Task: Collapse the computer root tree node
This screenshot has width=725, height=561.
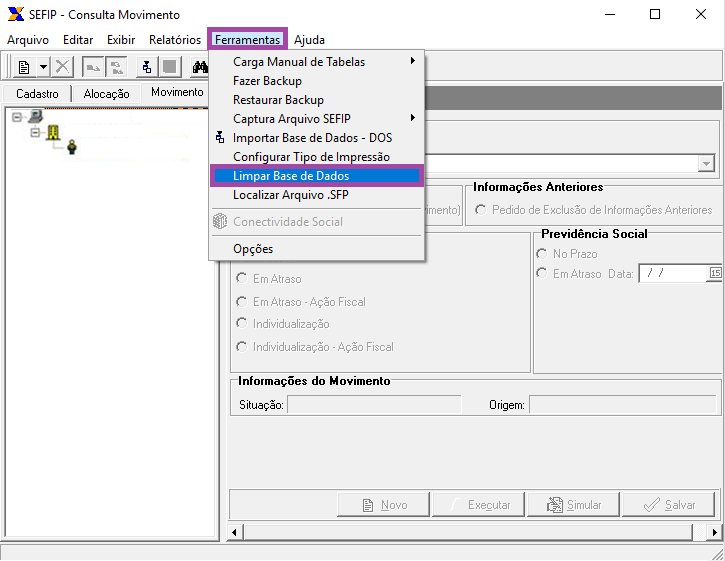Action: click(x=17, y=117)
